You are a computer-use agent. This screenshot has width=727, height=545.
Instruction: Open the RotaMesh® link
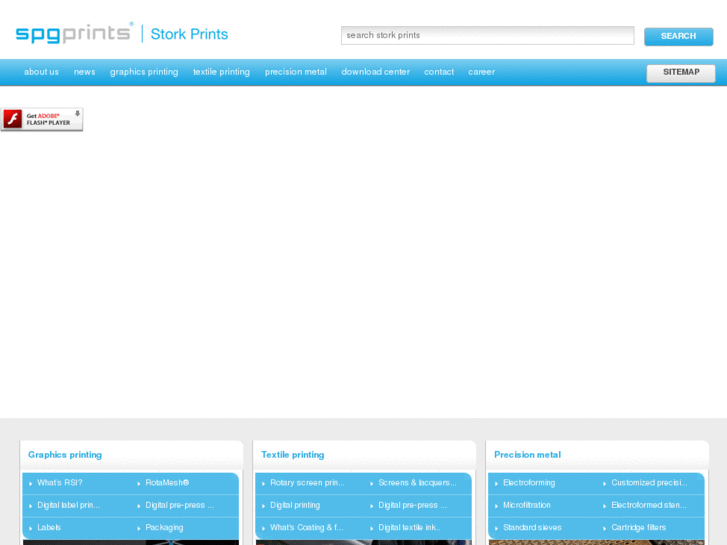pyautogui.click(x=167, y=482)
